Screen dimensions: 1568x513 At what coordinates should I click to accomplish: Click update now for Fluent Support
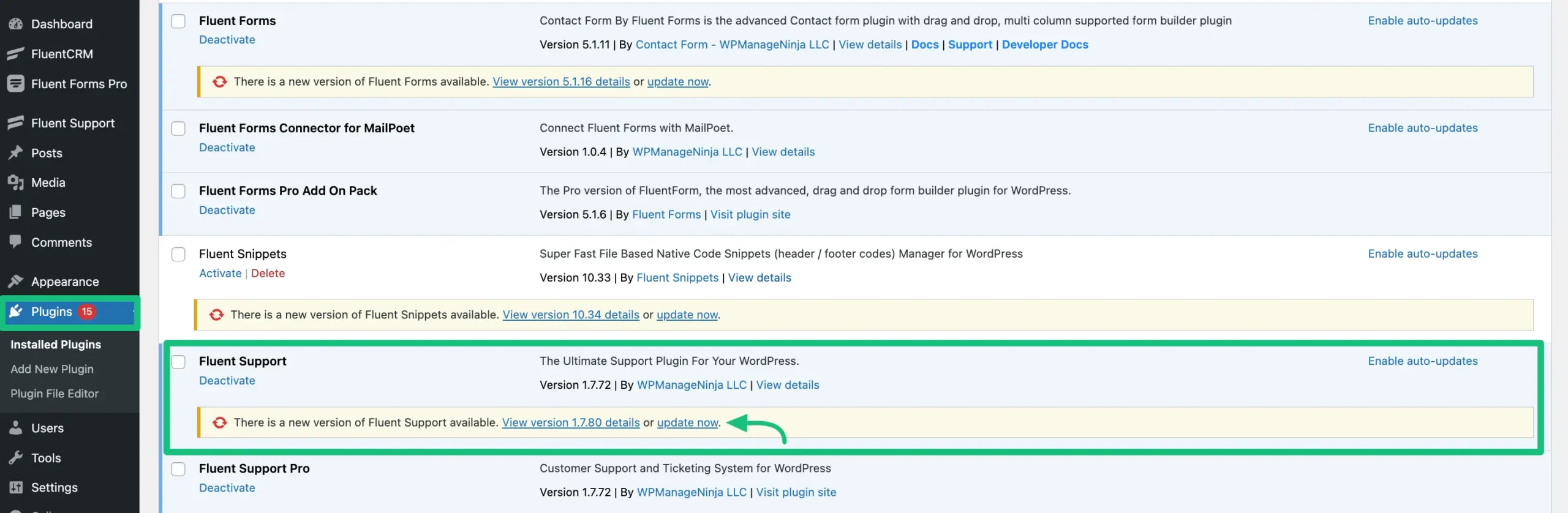tap(687, 422)
